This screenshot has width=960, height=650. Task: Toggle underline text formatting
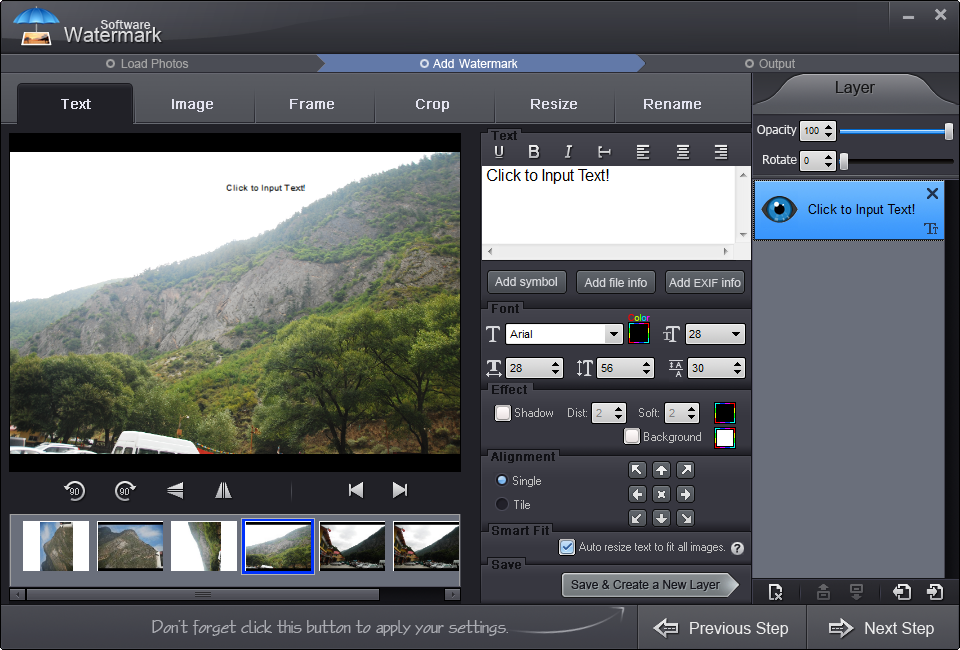point(499,152)
